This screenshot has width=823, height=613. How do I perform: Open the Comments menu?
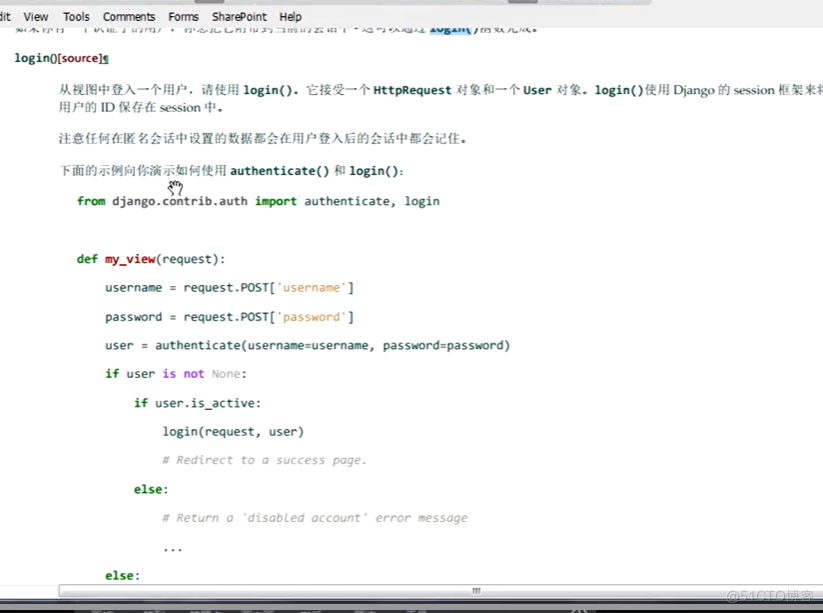click(x=128, y=16)
